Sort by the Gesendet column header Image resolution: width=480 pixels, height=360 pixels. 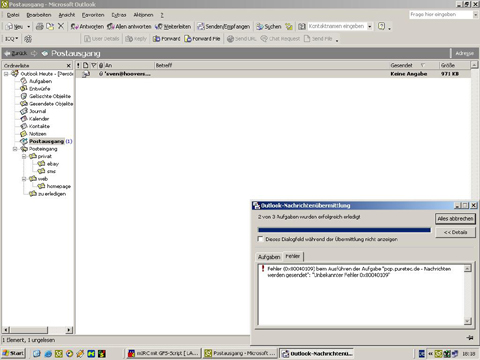point(414,66)
